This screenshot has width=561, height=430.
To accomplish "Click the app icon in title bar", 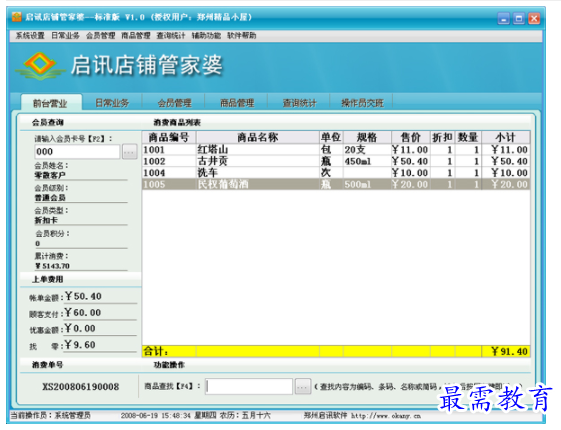I will 16,17.
